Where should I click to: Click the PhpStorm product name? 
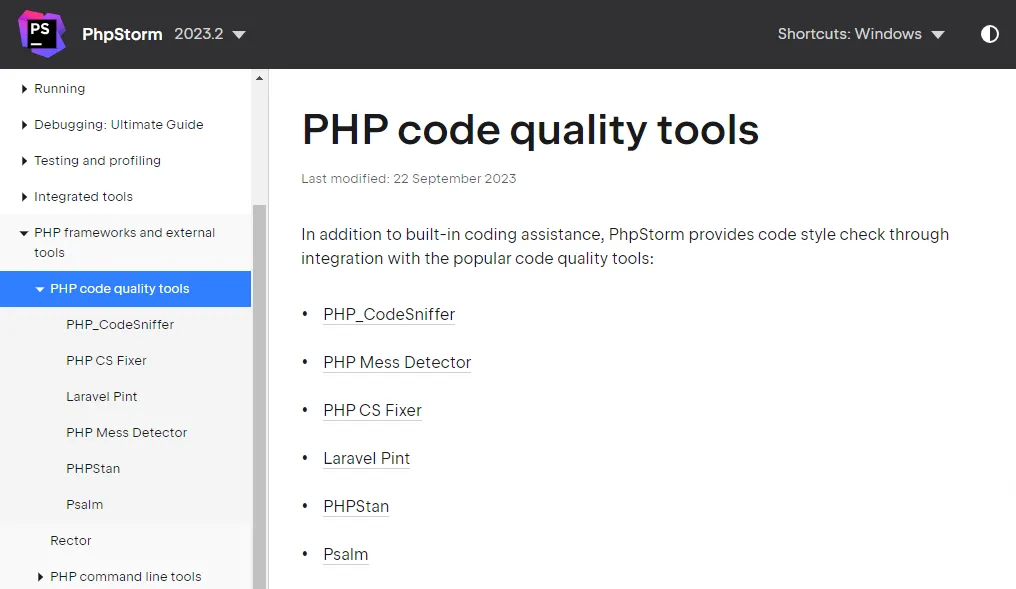click(122, 34)
